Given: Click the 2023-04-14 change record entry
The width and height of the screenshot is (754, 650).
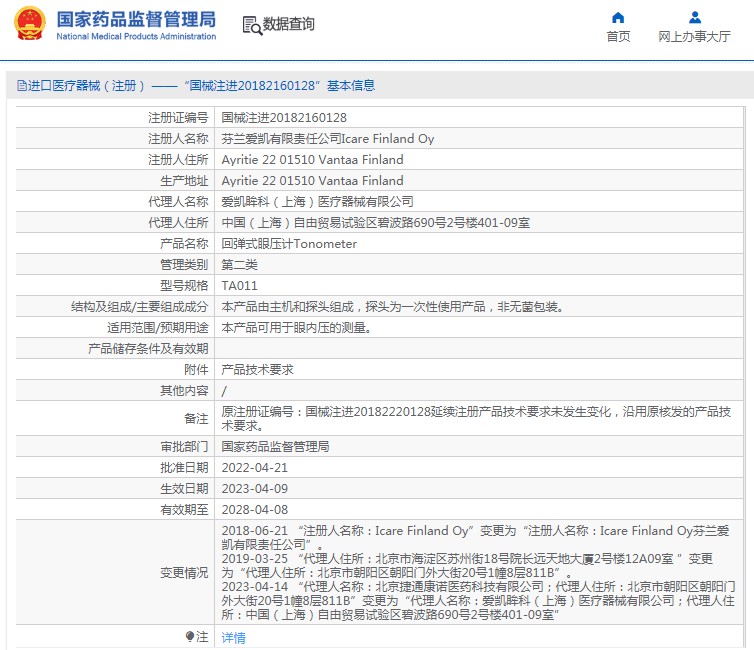Looking at the screenshot, I should click(478, 600).
